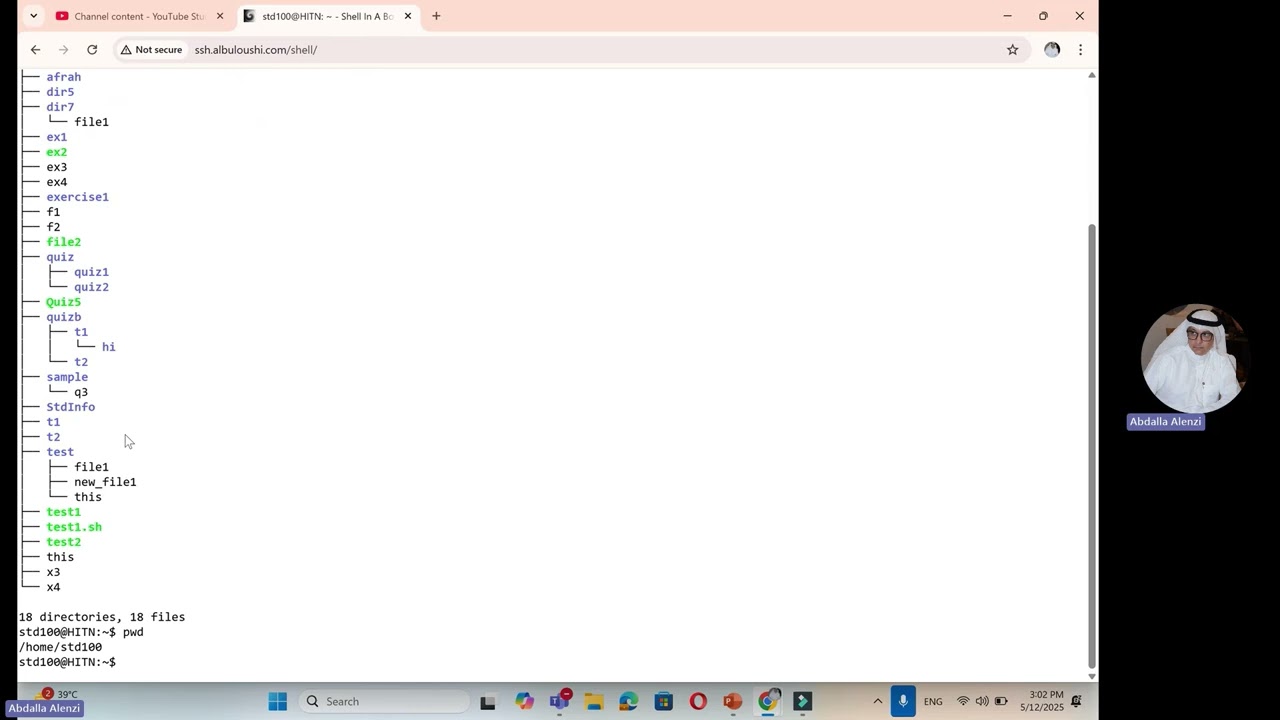The height and width of the screenshot is (720, 1280).
Task: Click the 'quiz2' entry under quiz
Action: (91, 287)
